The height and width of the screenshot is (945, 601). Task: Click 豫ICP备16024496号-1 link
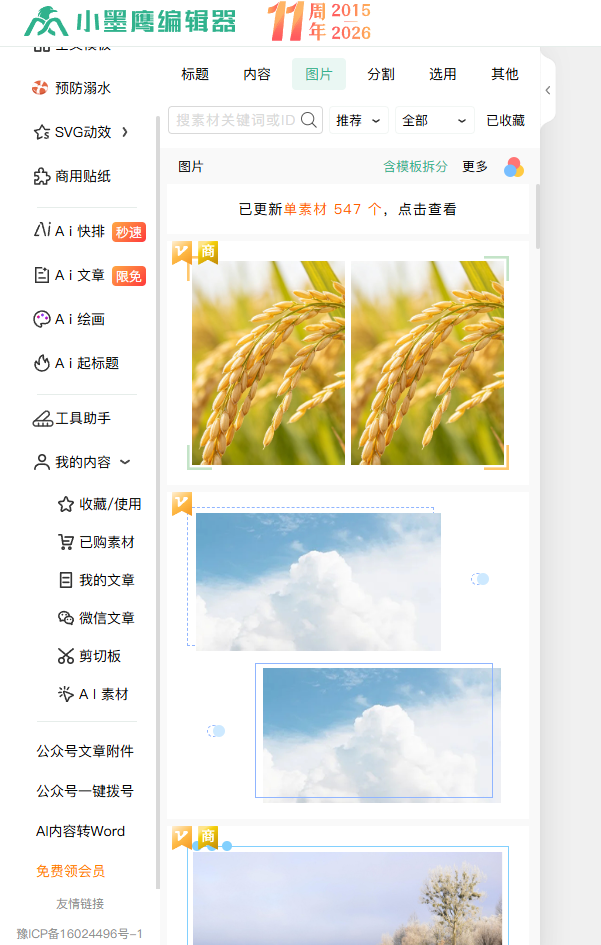[x=80, y=934]
